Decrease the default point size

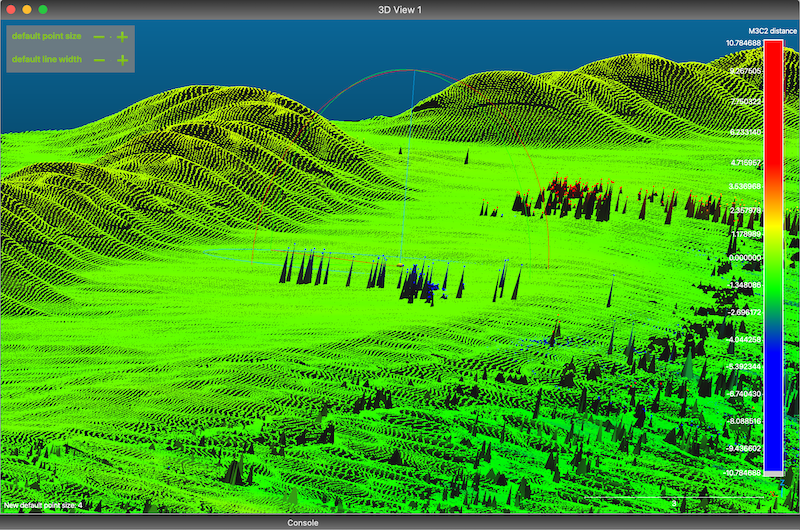click(x=99, y=37)
